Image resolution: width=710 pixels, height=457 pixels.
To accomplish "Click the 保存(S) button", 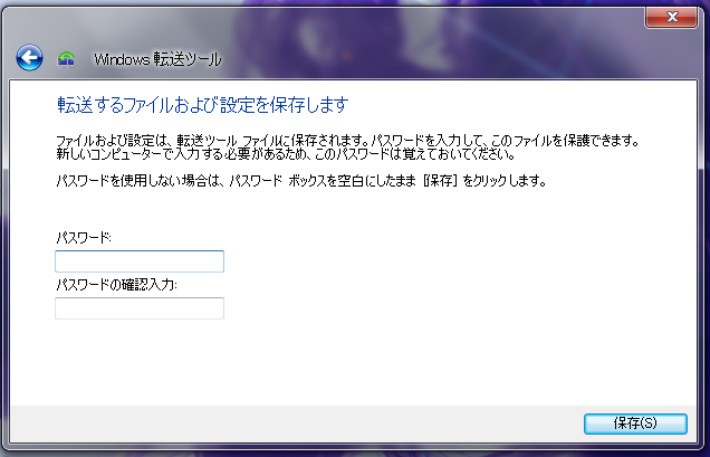I will [635, 423].
